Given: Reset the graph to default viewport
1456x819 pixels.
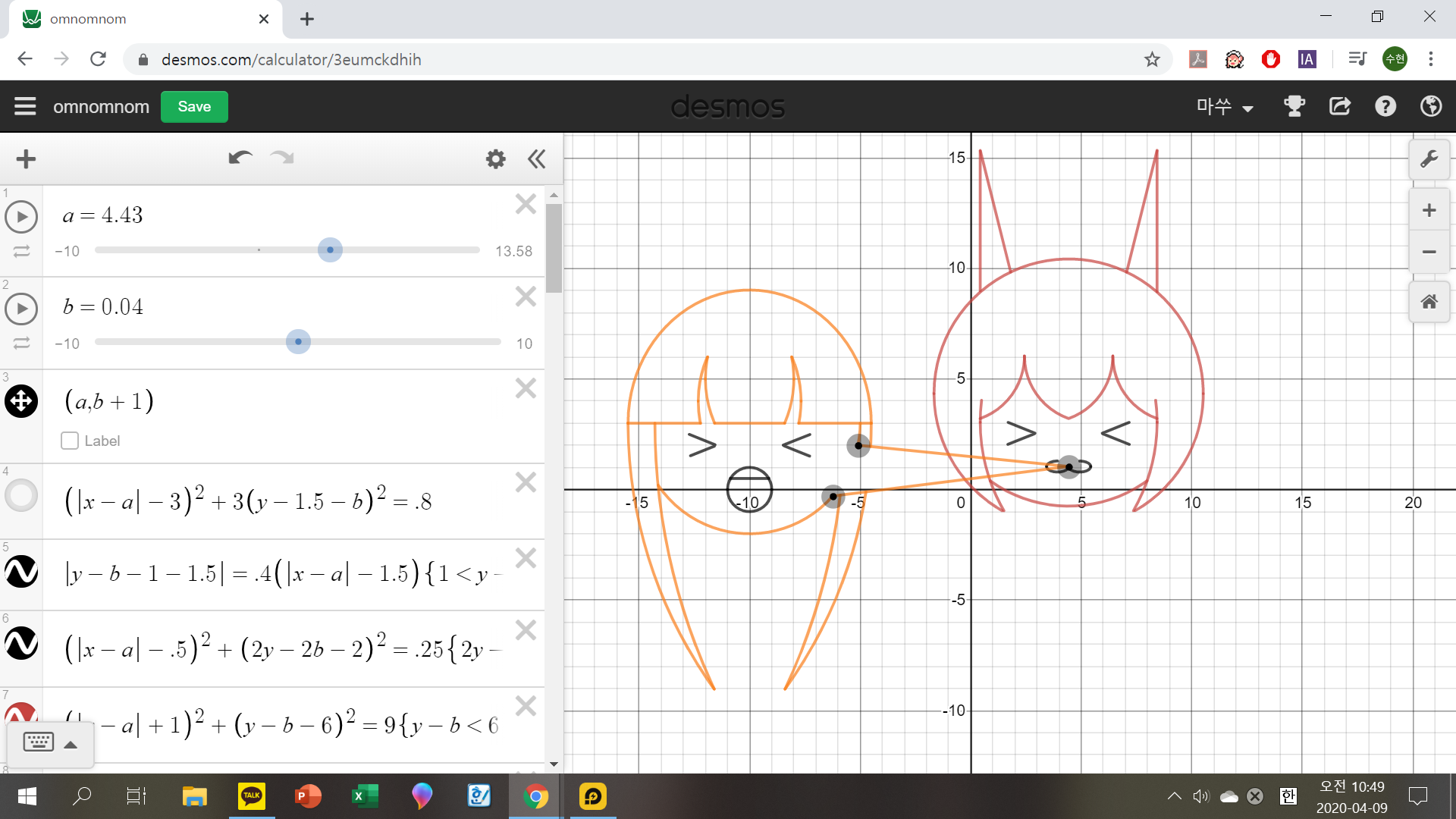Looking at the screenshot, I should [x=1429, y=302].
